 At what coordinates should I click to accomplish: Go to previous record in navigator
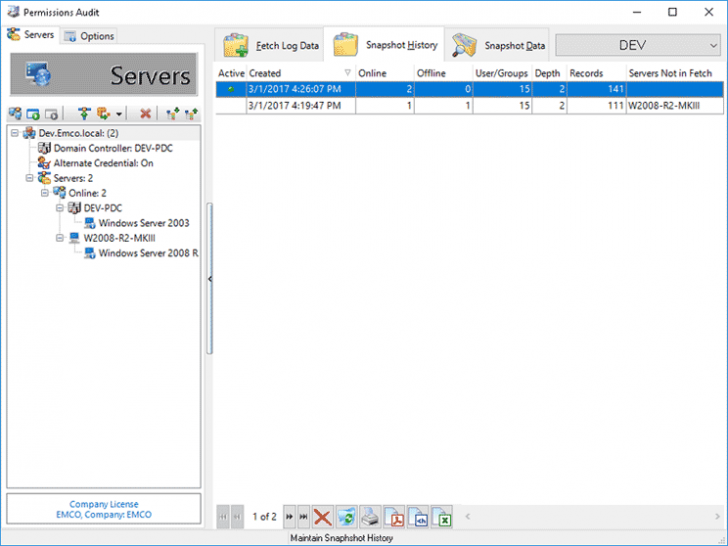click(x=237, y=517)
